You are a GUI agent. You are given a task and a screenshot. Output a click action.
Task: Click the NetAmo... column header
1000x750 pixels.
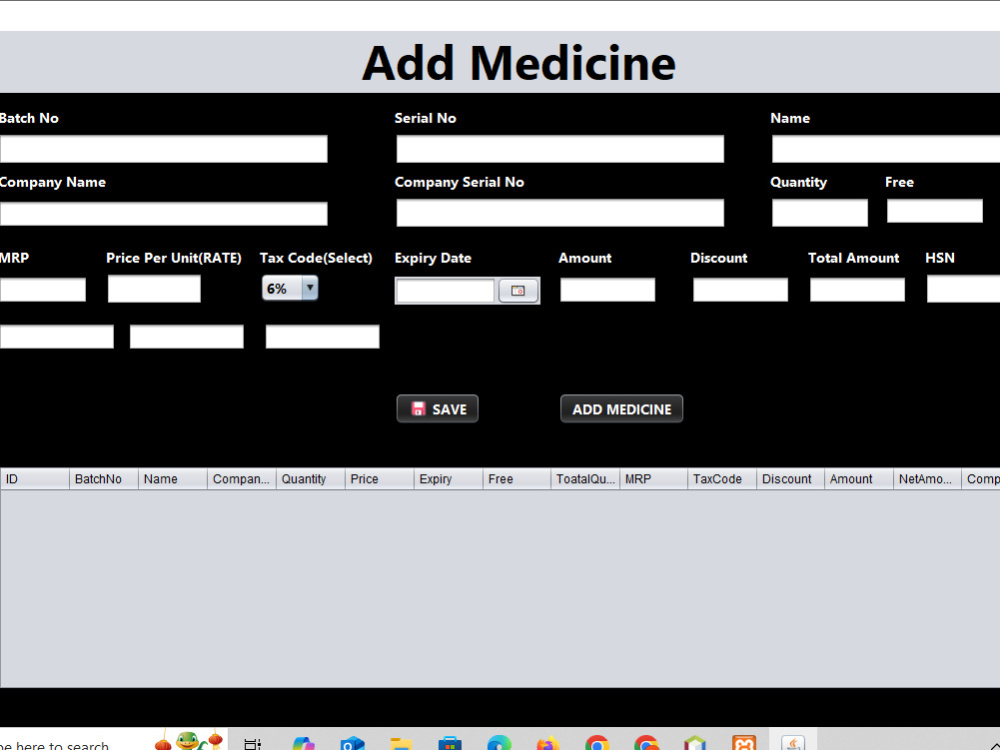point(927,479)
